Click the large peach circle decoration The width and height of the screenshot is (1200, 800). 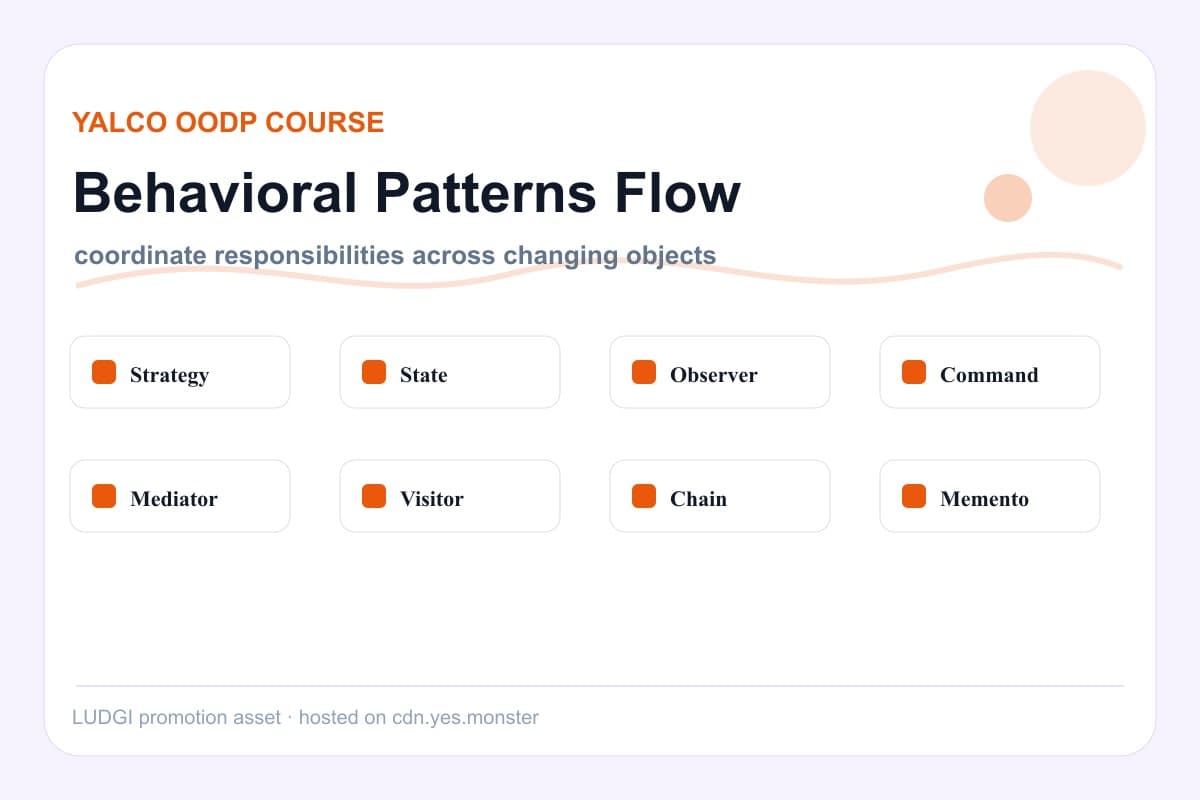point(1088,128)
